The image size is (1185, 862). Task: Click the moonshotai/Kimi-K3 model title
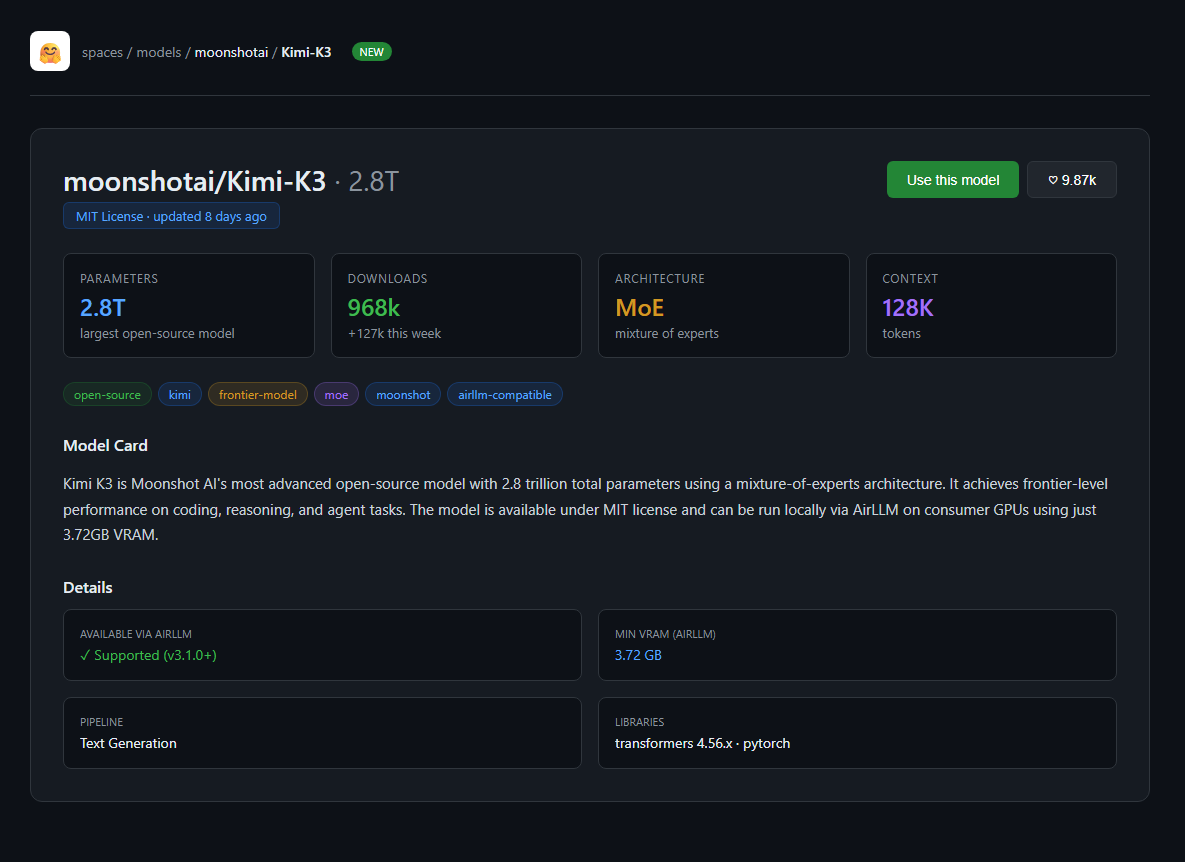195,181
